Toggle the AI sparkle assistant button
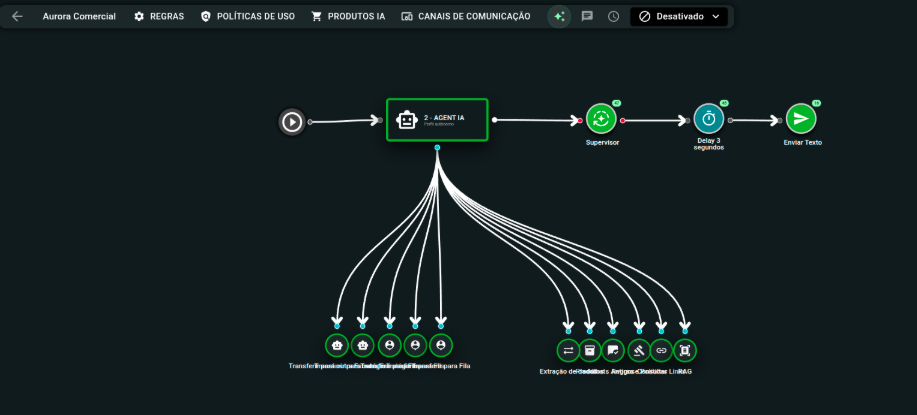This screenshot has height=415, width=917. pos(559,17)
